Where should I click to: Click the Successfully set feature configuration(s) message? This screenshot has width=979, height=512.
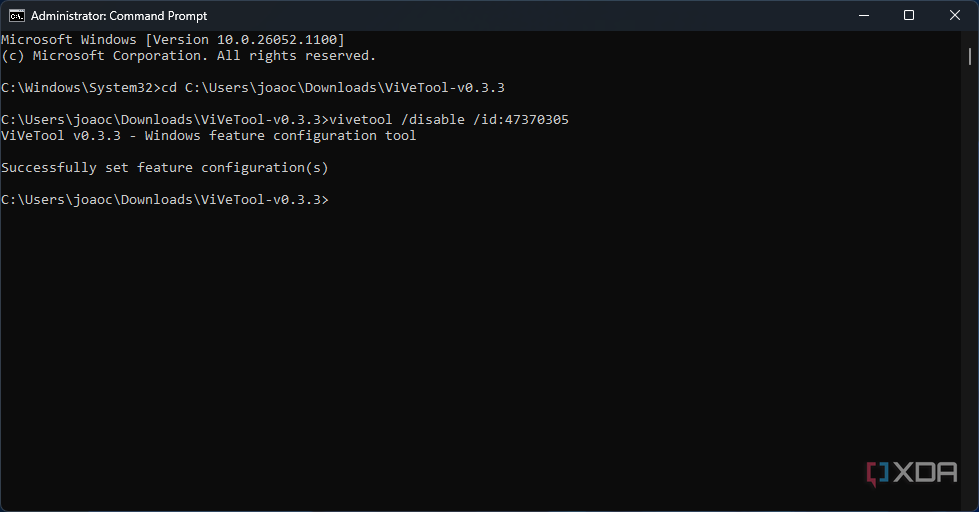pos(165,167)
